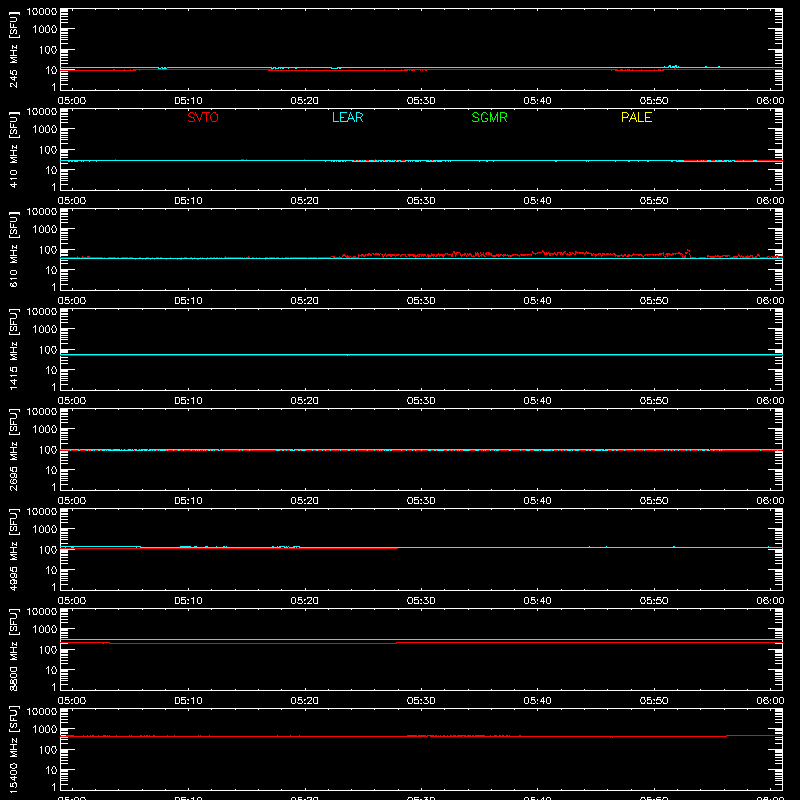Screen dimensions: 800x800
Task: Click the 05:40 tick below the 2695 MHz plot
Action: click(x=537, y=501)
